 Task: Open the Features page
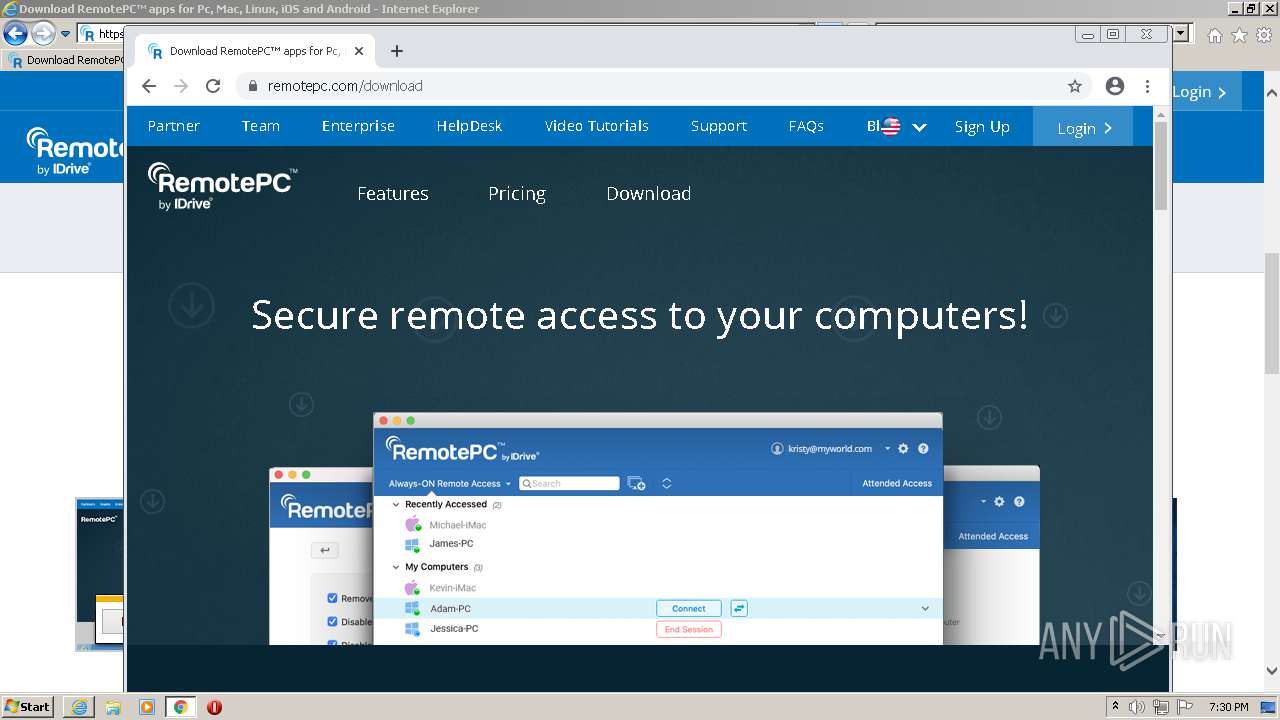(x=393, y=194)
